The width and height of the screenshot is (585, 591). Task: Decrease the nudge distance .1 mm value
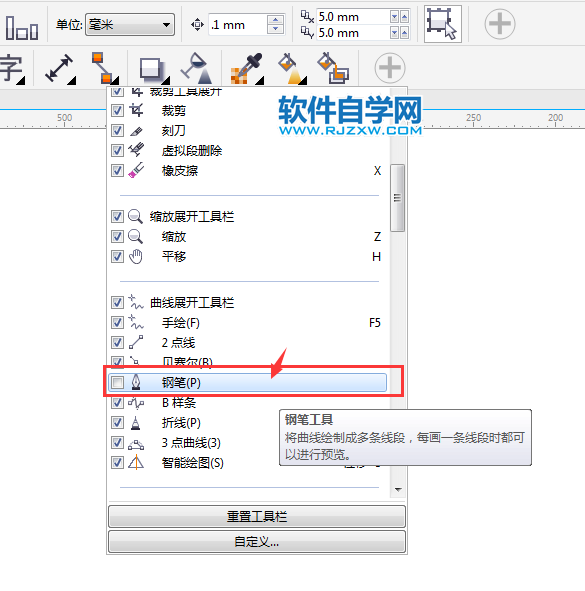click(275, 29)
